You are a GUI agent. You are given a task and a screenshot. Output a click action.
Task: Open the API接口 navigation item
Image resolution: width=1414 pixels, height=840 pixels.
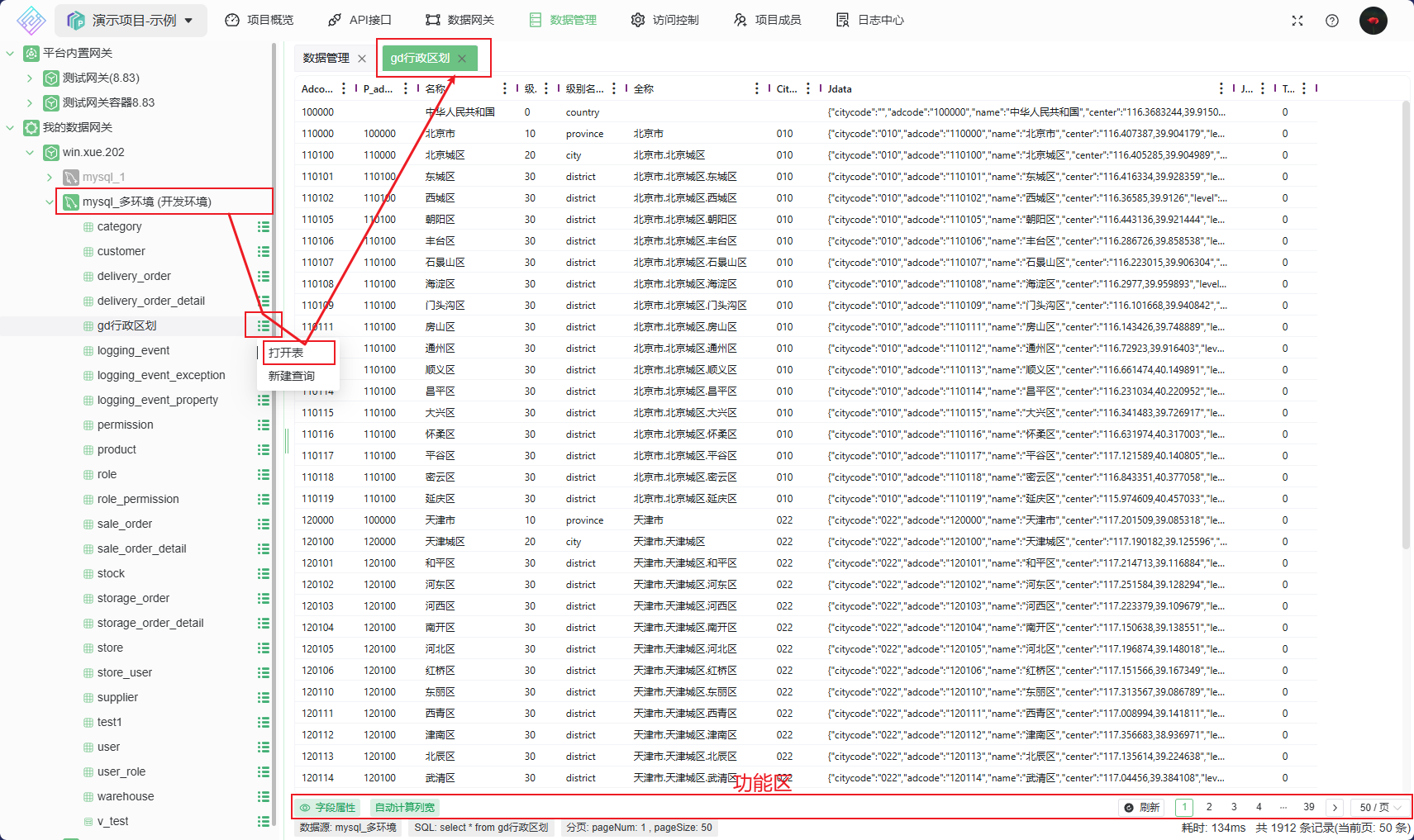click(359, 20)
